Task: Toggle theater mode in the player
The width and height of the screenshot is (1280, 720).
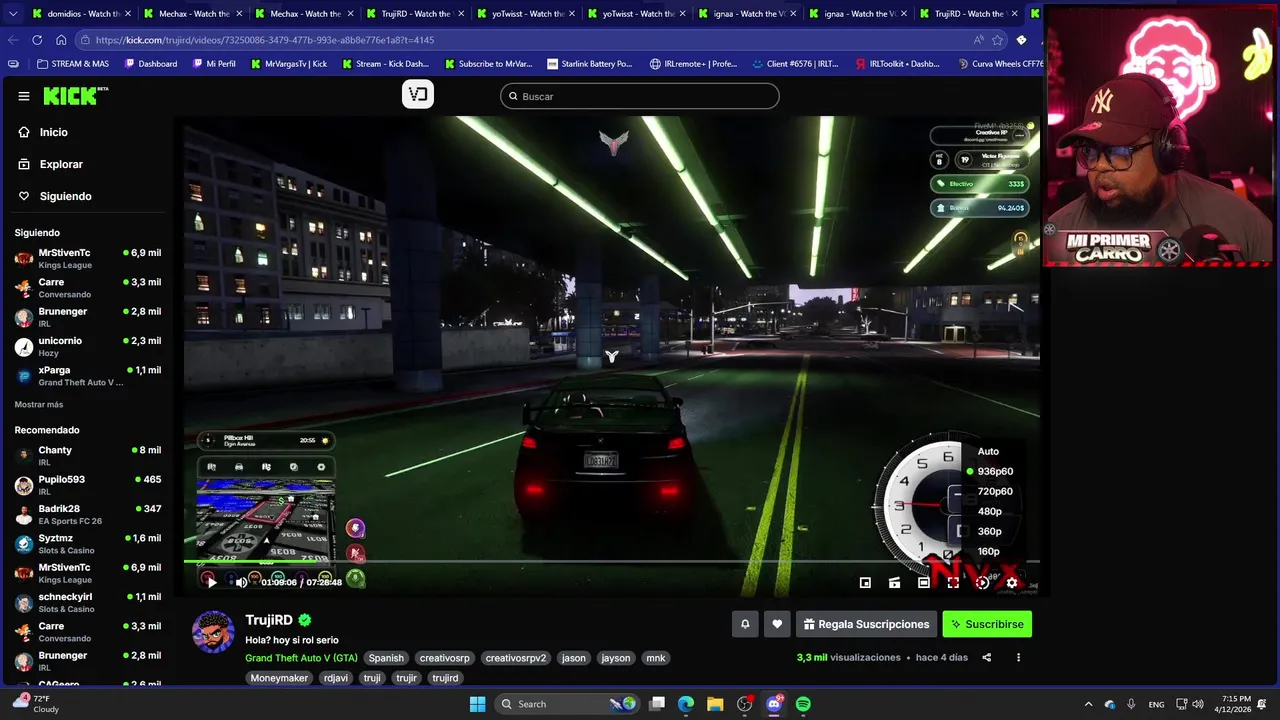Action: click(924, 582)
